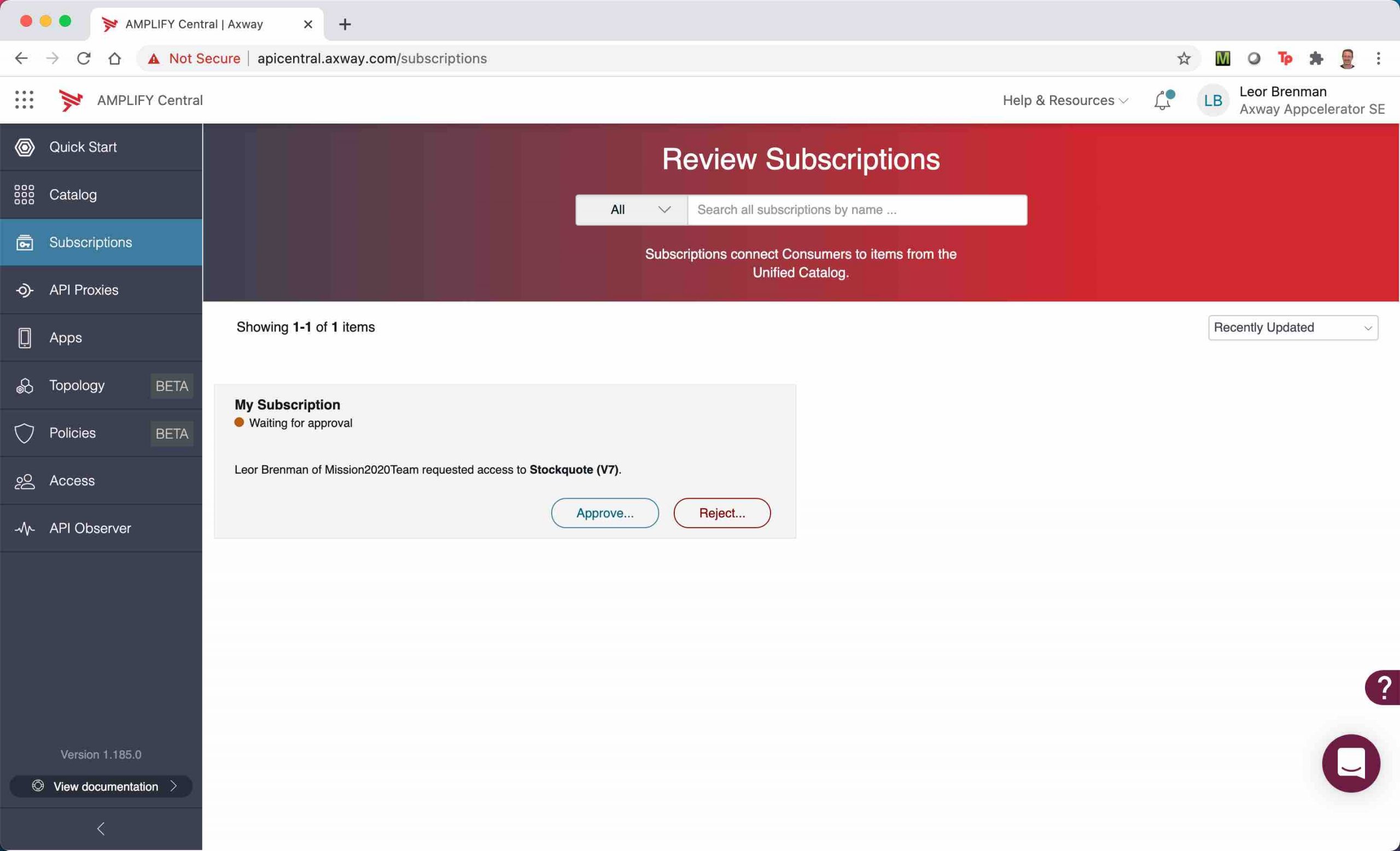Click the Catalog grid icon

point(25,195)
